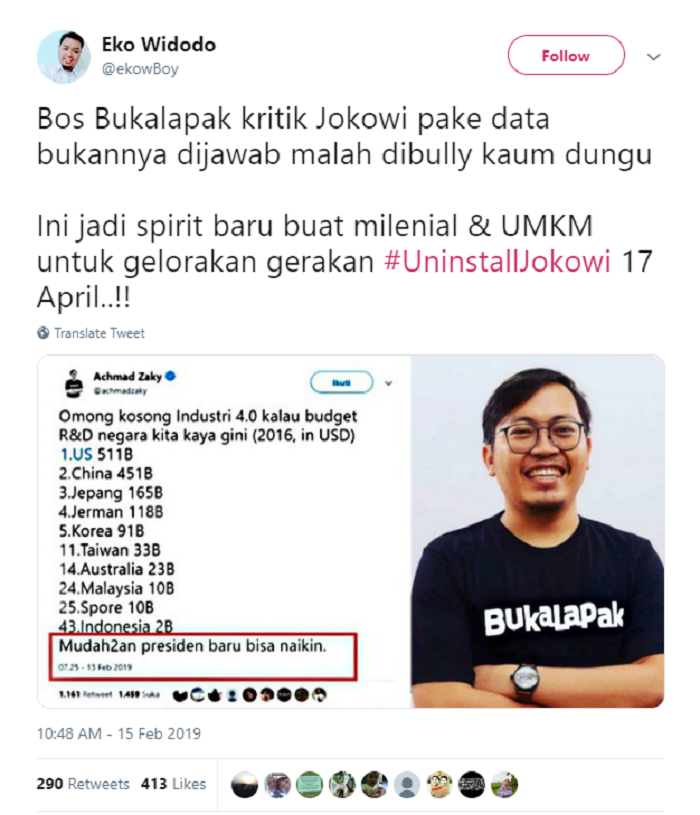700x815 pixels.
Task: Open the first liker's dark avatar
Action: [244, 784]
